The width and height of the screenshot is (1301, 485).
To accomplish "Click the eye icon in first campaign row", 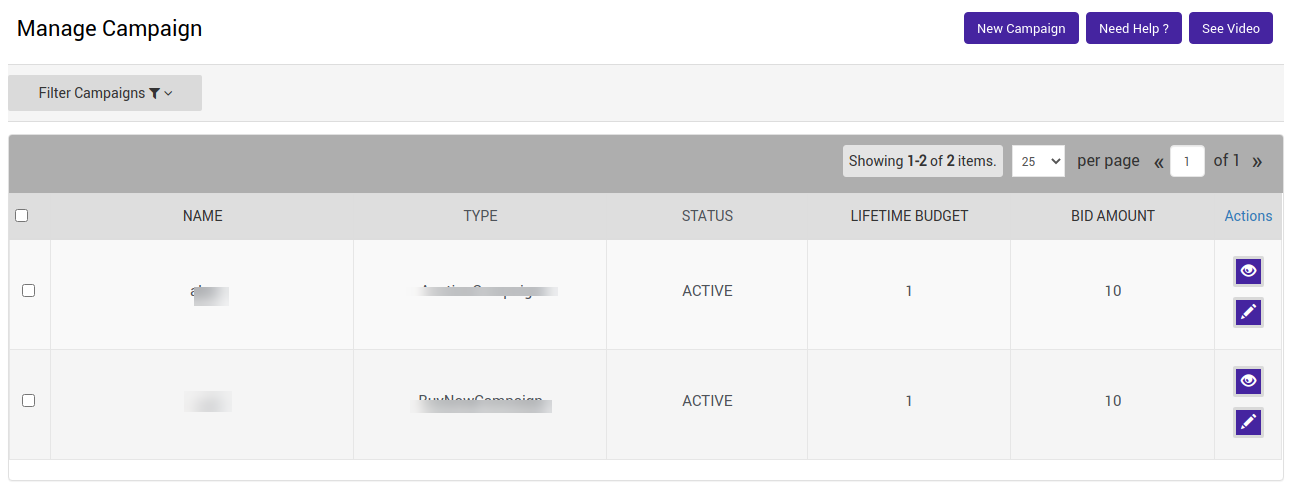I will click(1248, 271).
